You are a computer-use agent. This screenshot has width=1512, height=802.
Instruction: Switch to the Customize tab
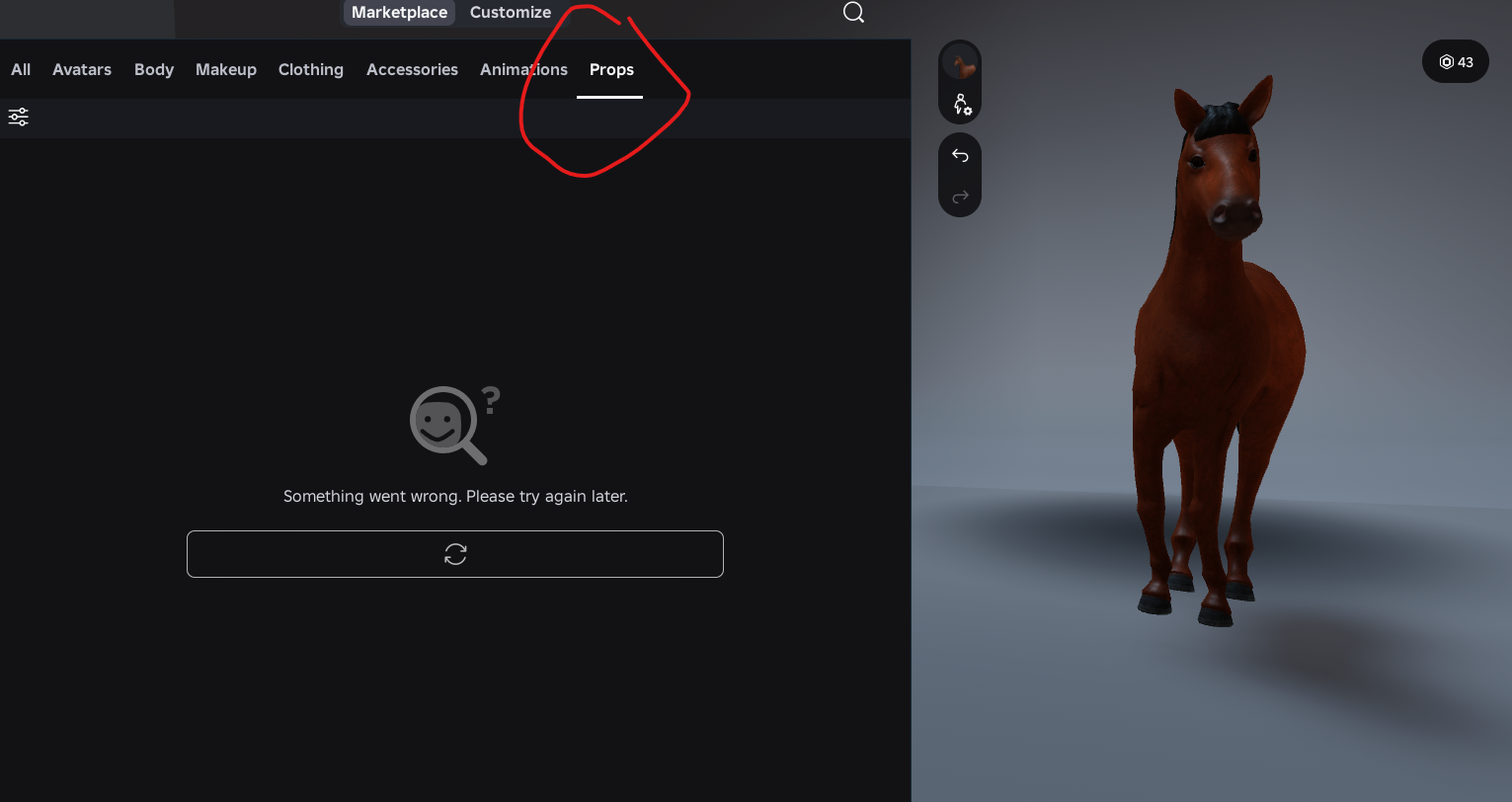[511, 13]
